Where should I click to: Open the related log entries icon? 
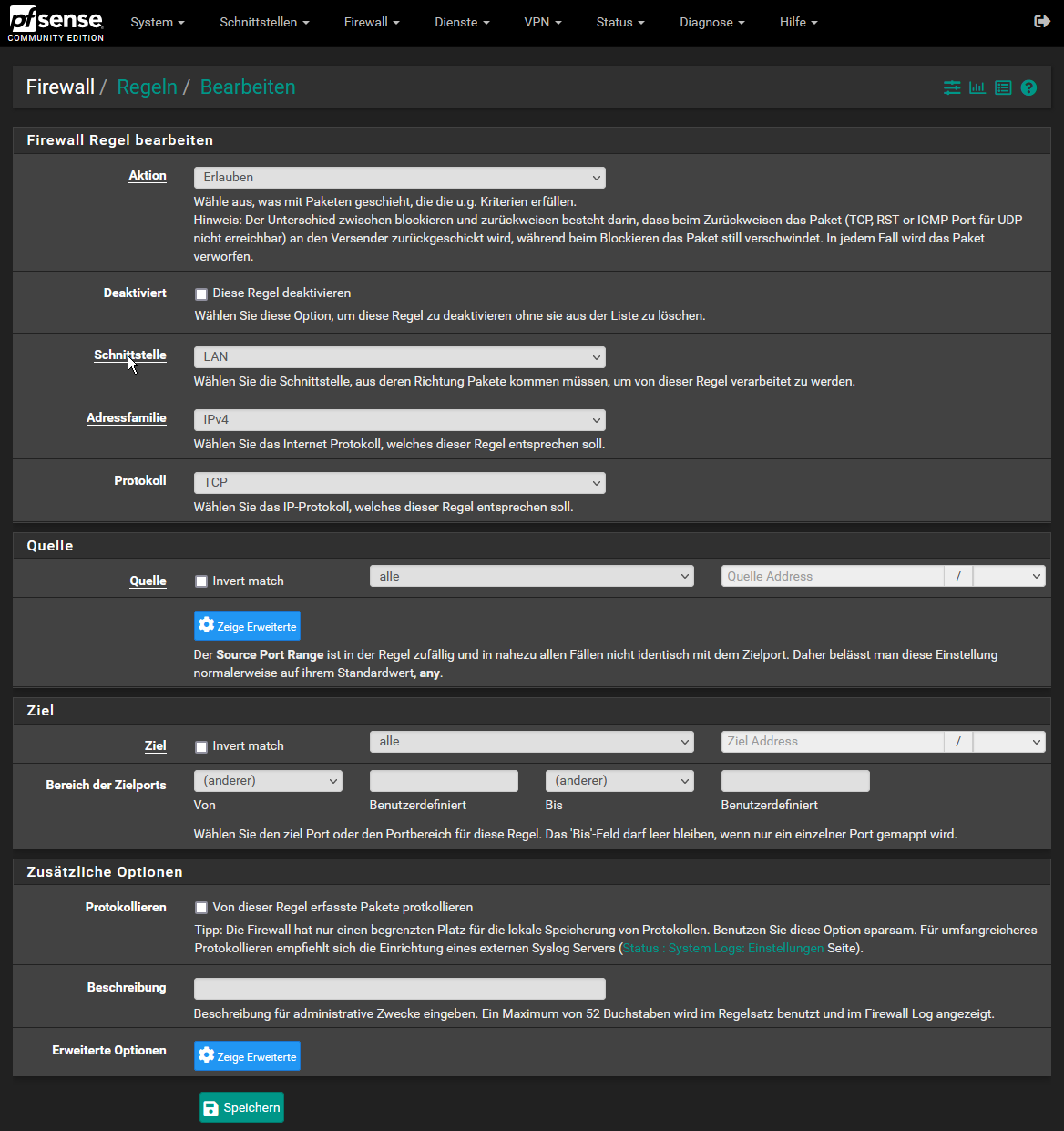(1003, 87)
